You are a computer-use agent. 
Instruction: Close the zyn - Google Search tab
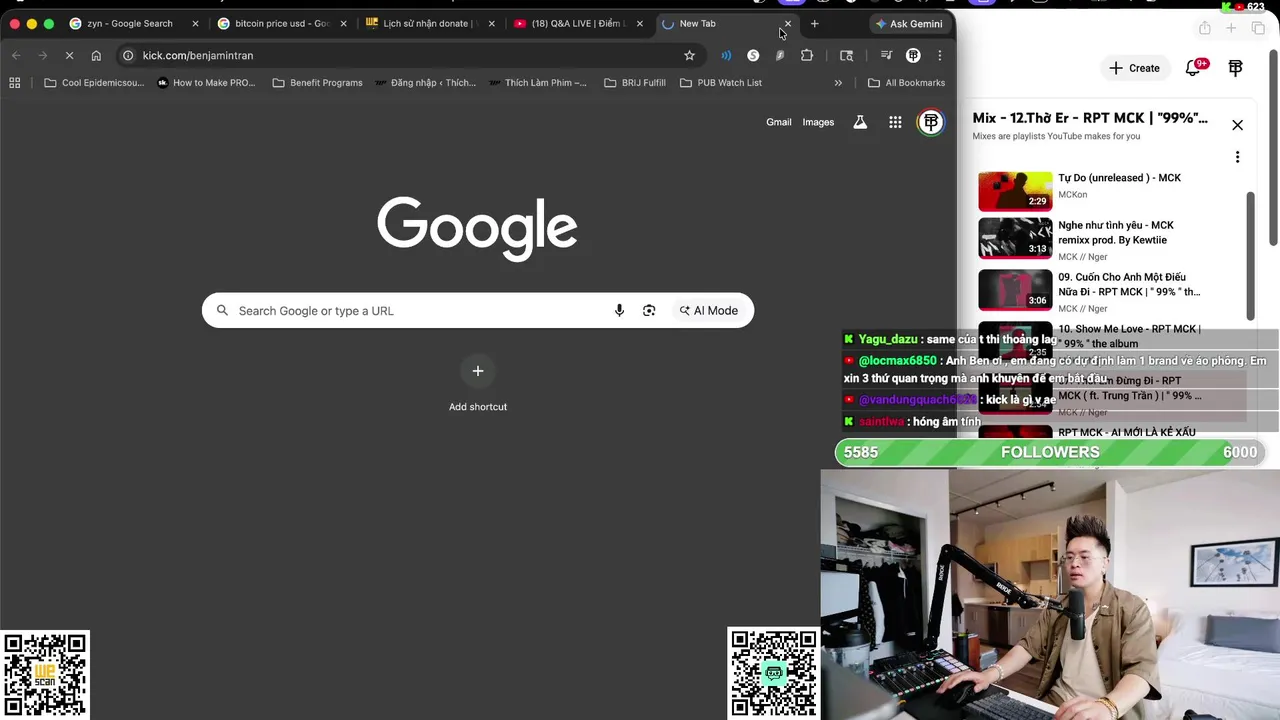pyautogui.click(x=195, y=23)
